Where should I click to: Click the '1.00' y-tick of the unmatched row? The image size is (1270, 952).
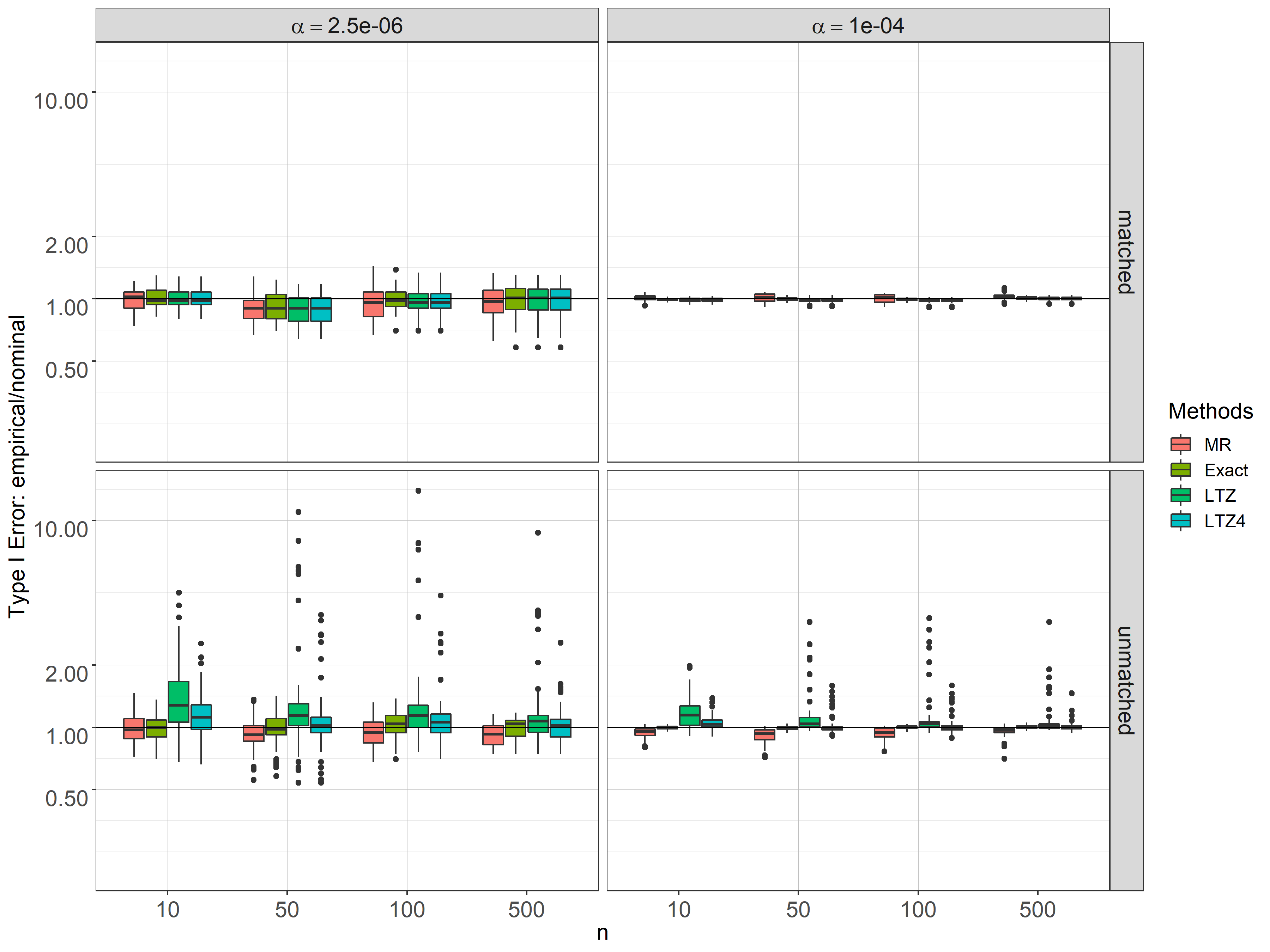coord(67,736)
